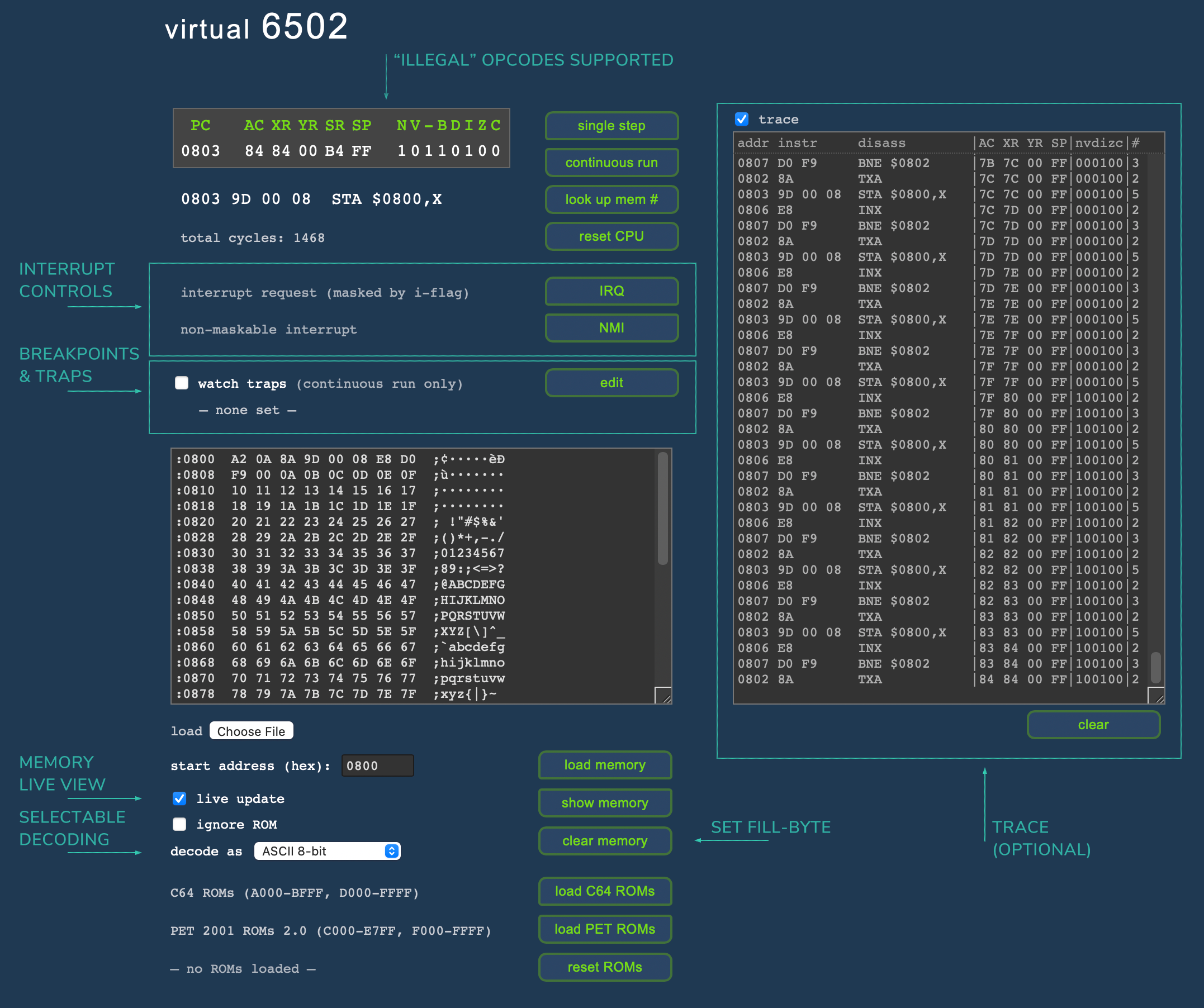The width and height of the screenshot is (1204, 1008).
Task: Trigger an IRQ interrupt
Action: [x=611, y=291]
